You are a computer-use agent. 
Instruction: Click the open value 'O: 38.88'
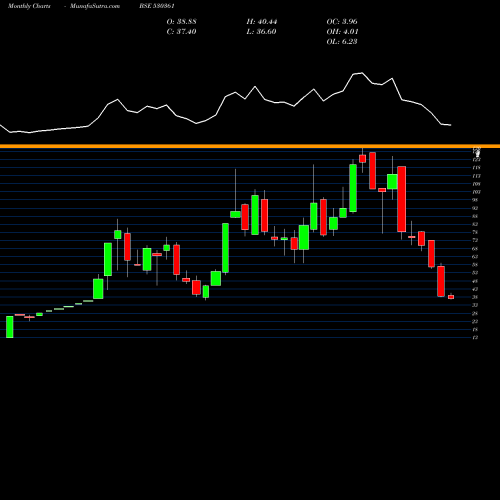[181, 22]
